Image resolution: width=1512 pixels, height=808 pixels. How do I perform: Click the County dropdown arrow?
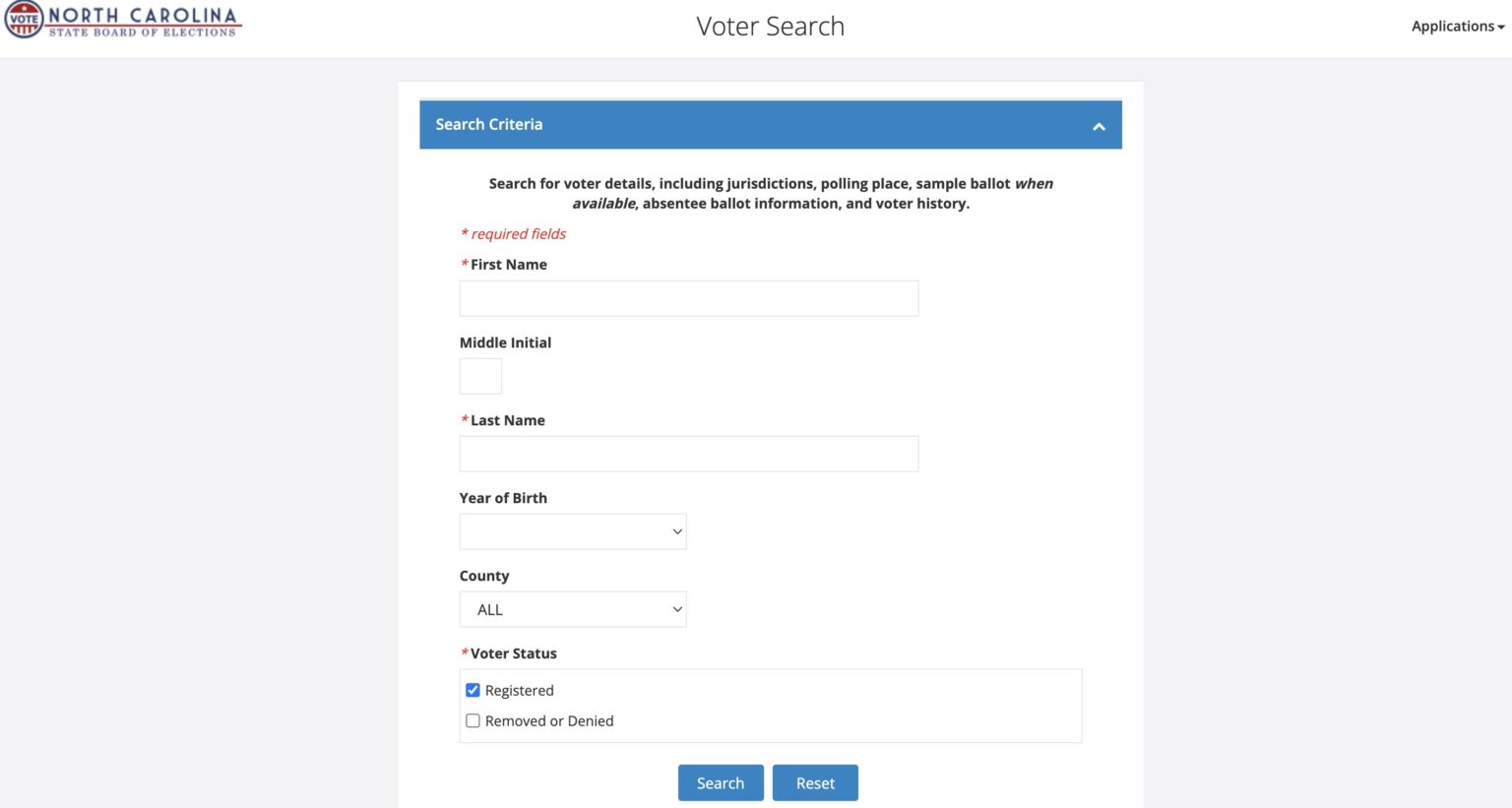(677, 609)
